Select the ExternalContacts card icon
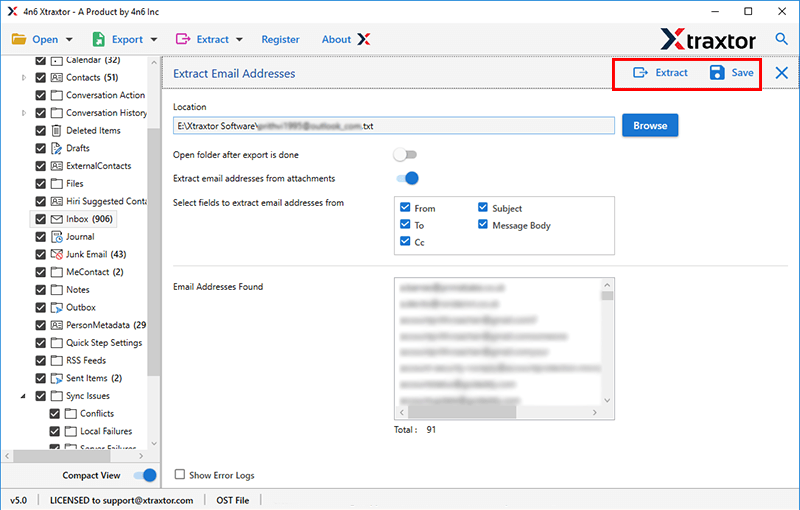Screen dimensions: 800x510 tap(57, 166)
